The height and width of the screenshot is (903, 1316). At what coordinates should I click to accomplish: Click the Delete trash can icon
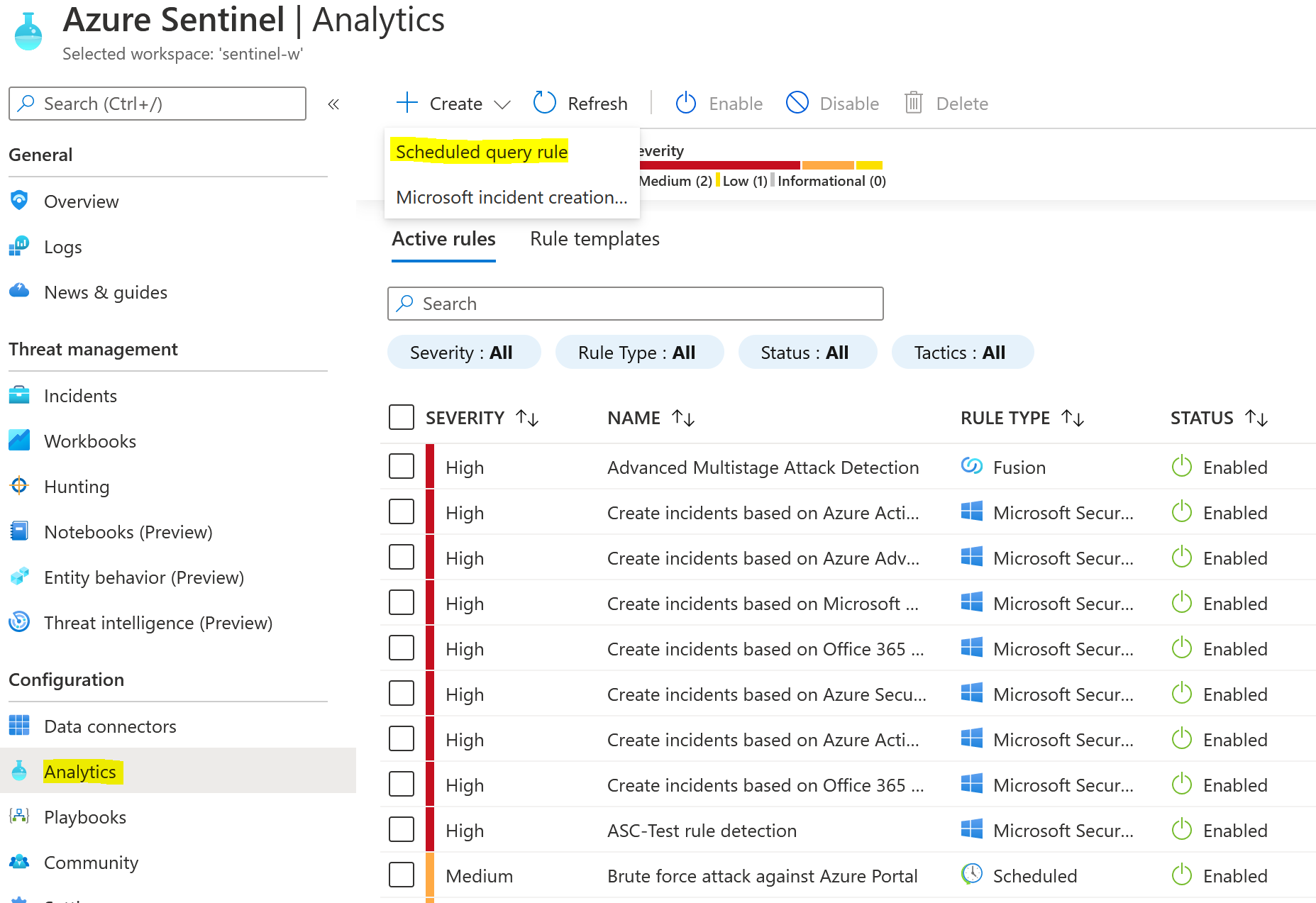pos(914,103)
